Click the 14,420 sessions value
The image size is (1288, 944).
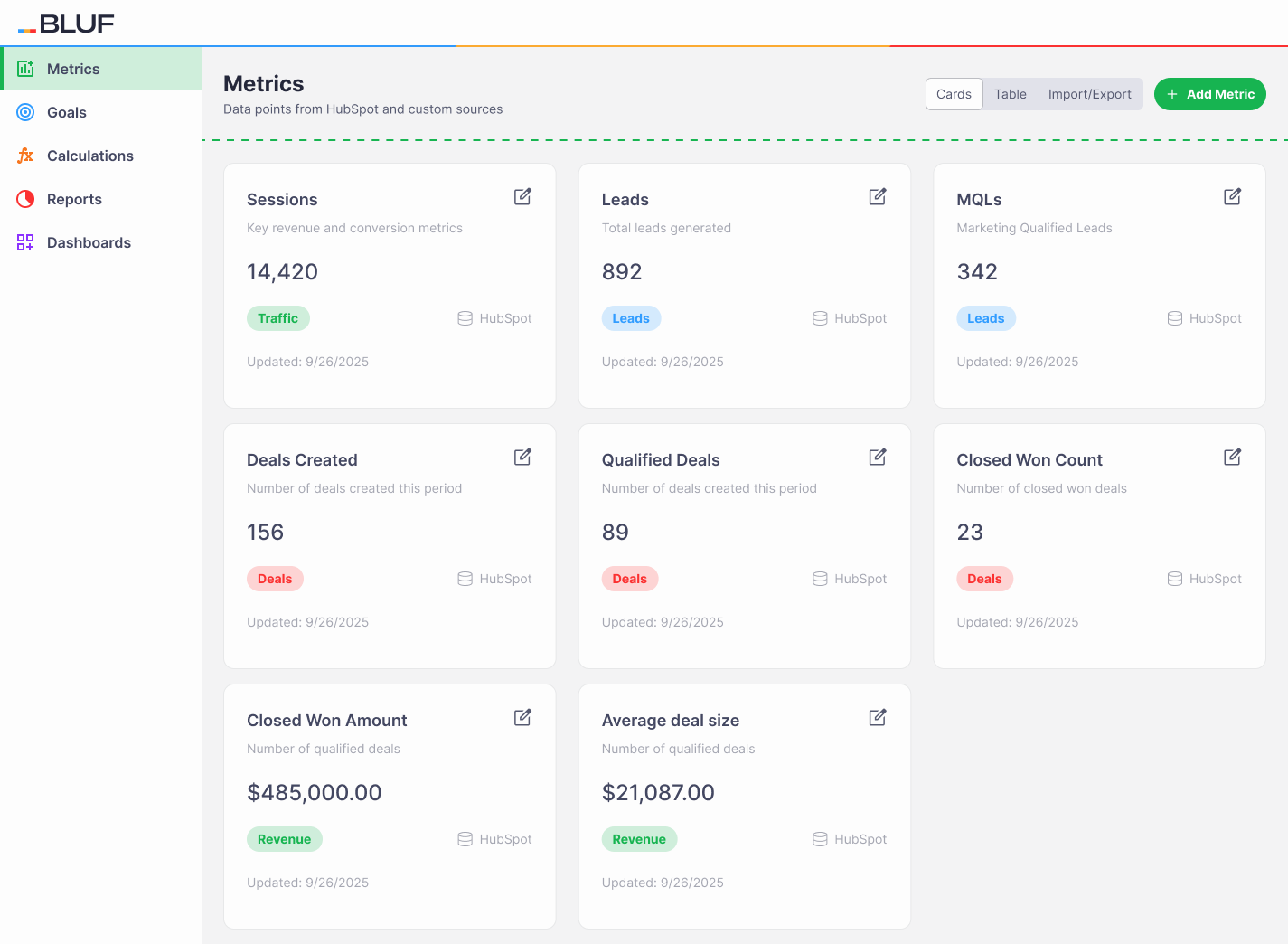click(282, 272)
